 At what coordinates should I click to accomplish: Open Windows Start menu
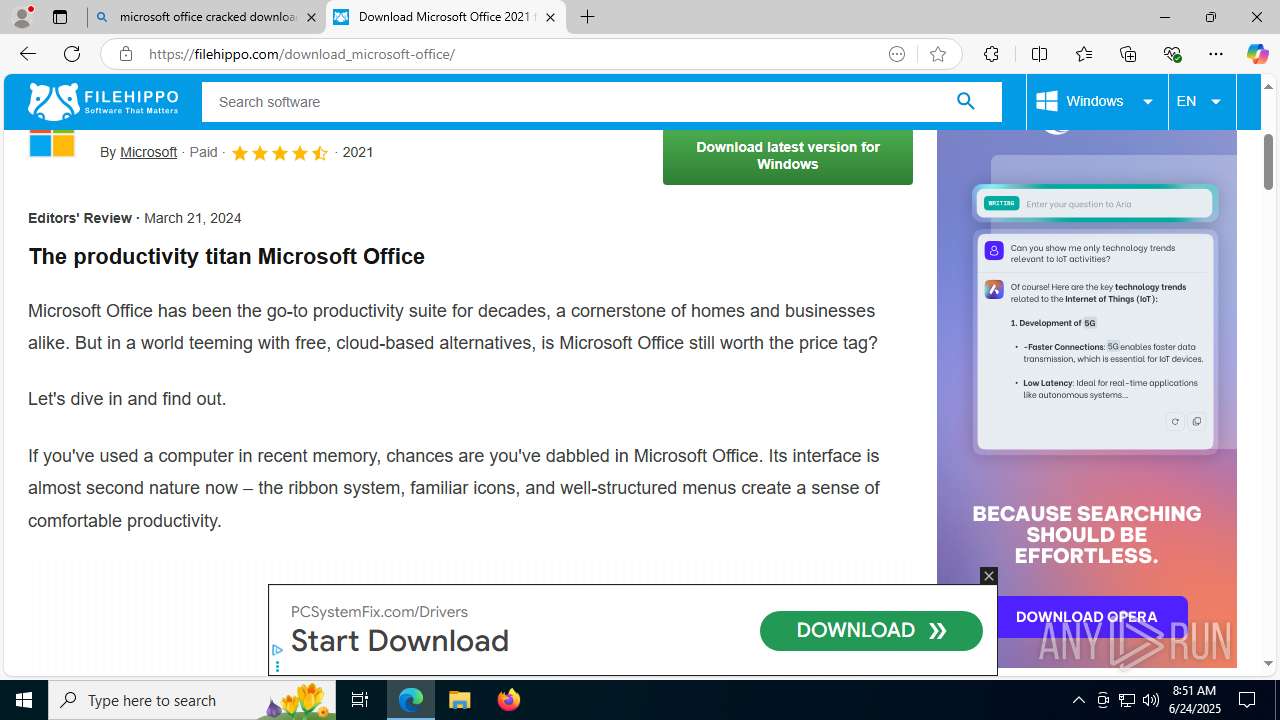coord(24,700)
